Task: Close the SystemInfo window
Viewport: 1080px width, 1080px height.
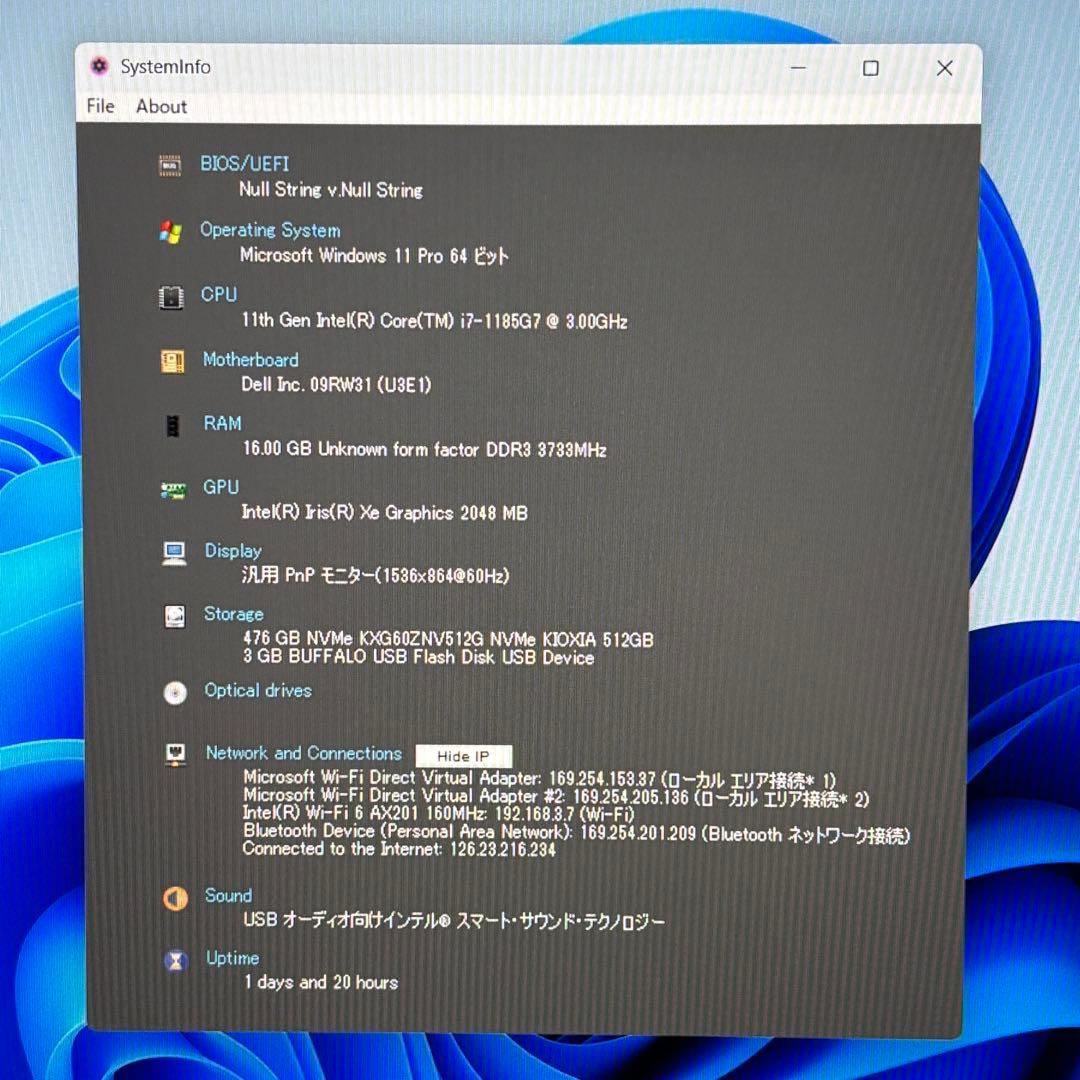Action: coord(944,68)
